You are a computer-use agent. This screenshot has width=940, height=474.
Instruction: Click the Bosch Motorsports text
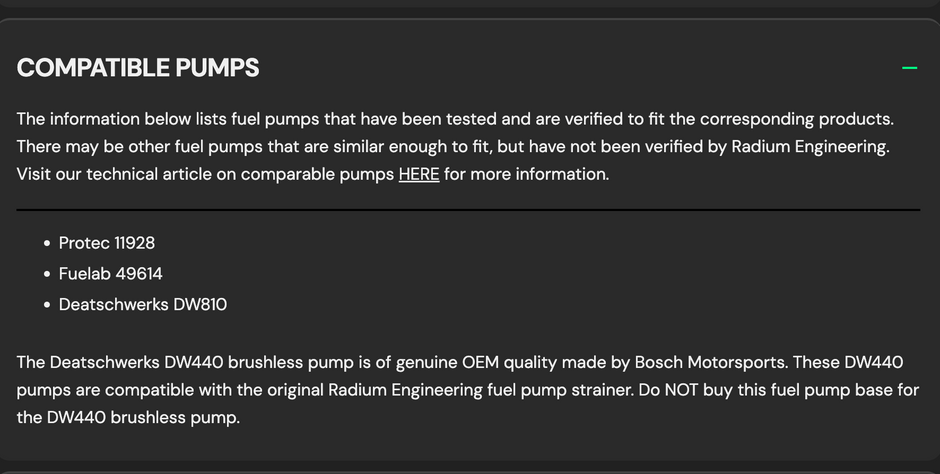pos(710,362)
